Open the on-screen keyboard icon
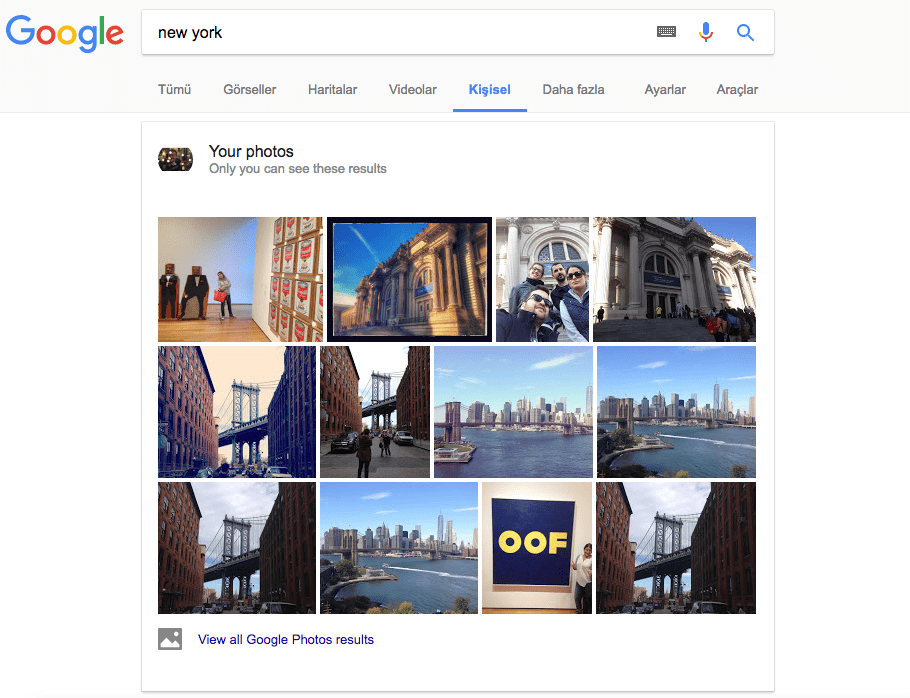Screen dimensions: 910x698 [666, 32]
